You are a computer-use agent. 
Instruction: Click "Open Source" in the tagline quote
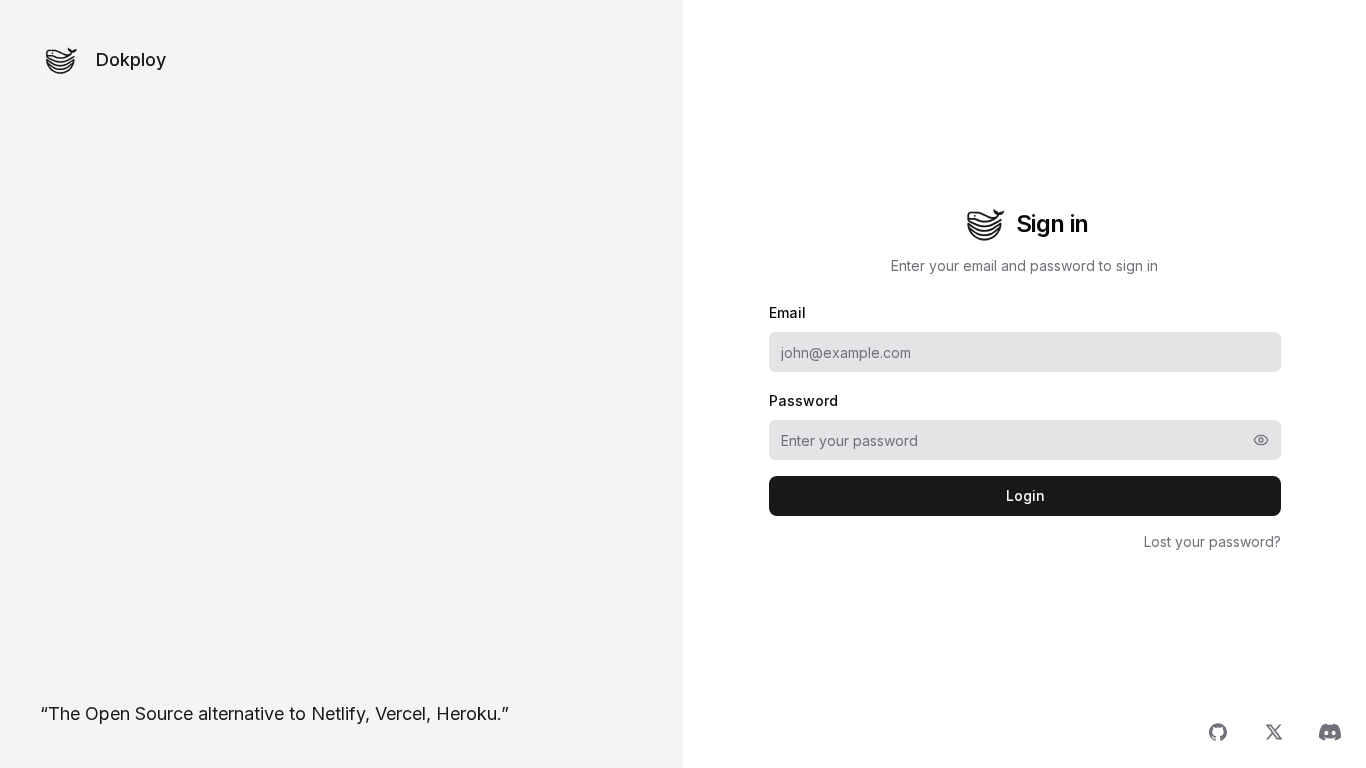139,714
